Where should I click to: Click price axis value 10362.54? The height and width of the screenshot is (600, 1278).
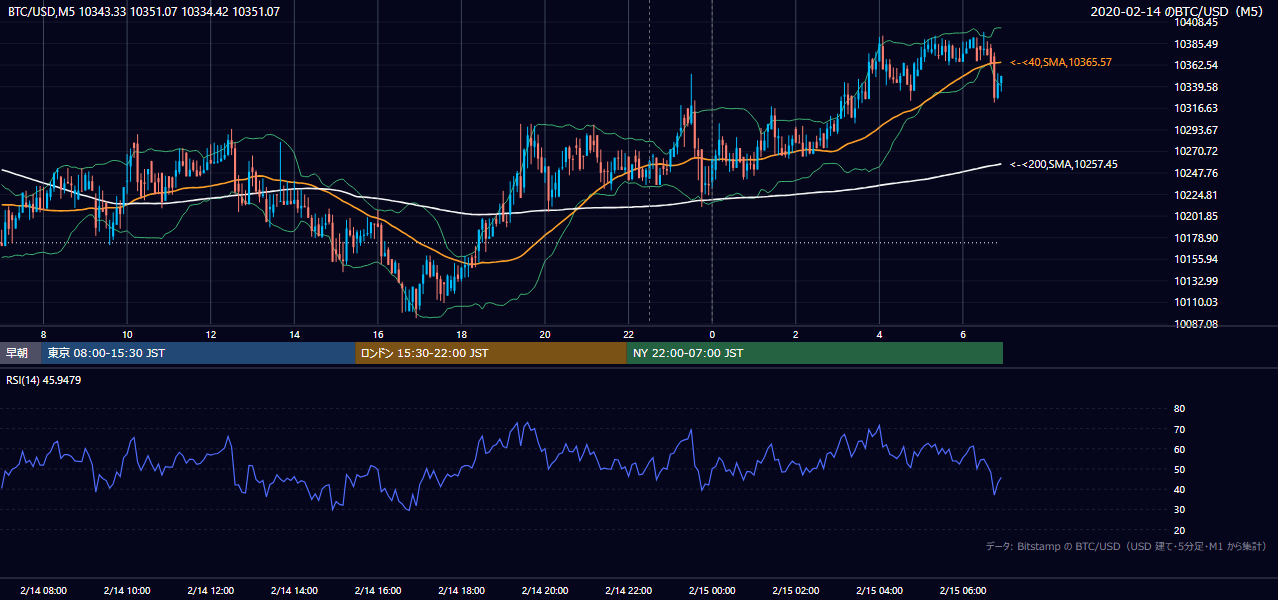click(1196, 65)
